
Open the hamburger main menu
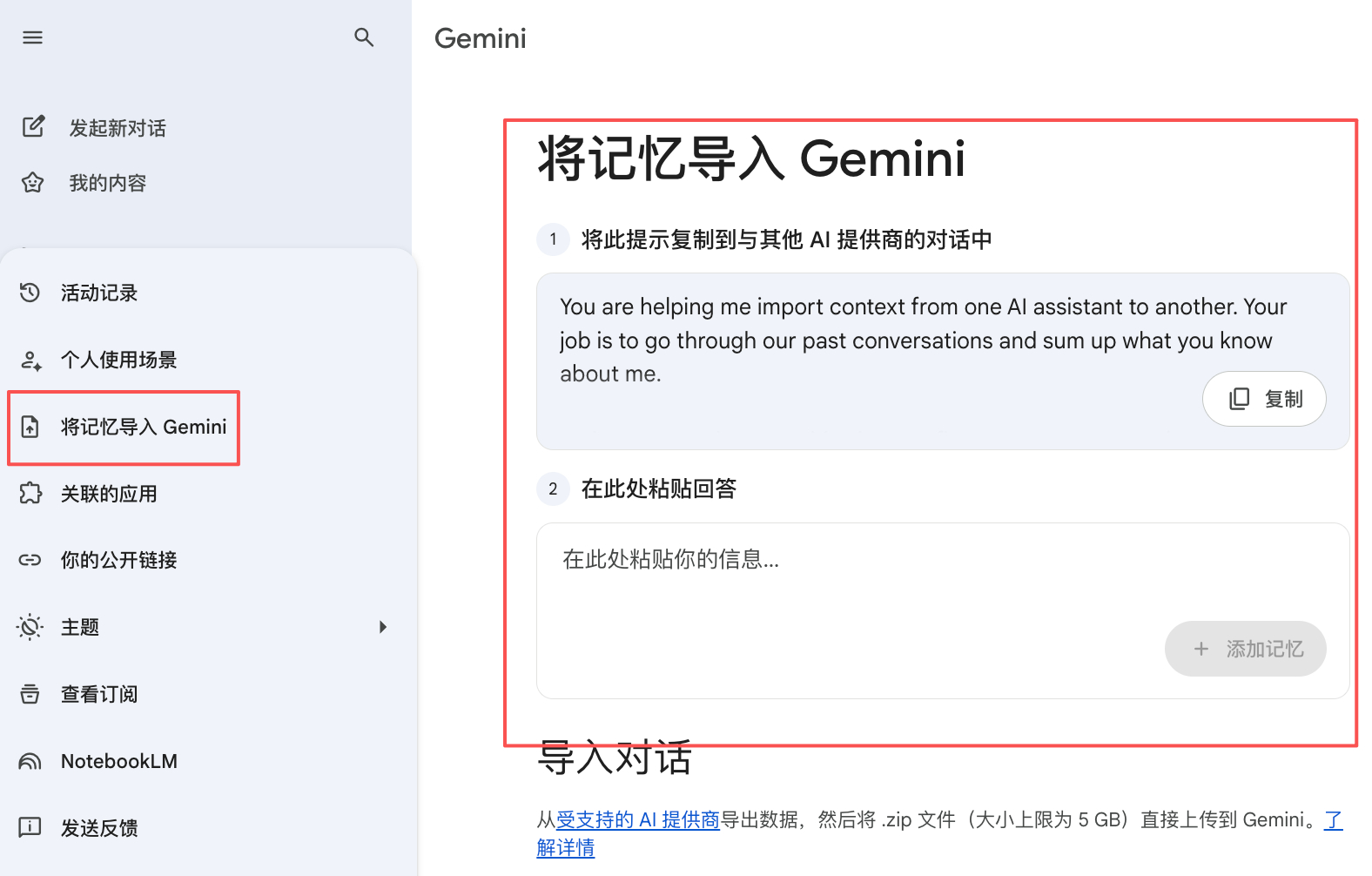[x=33, y=37]
